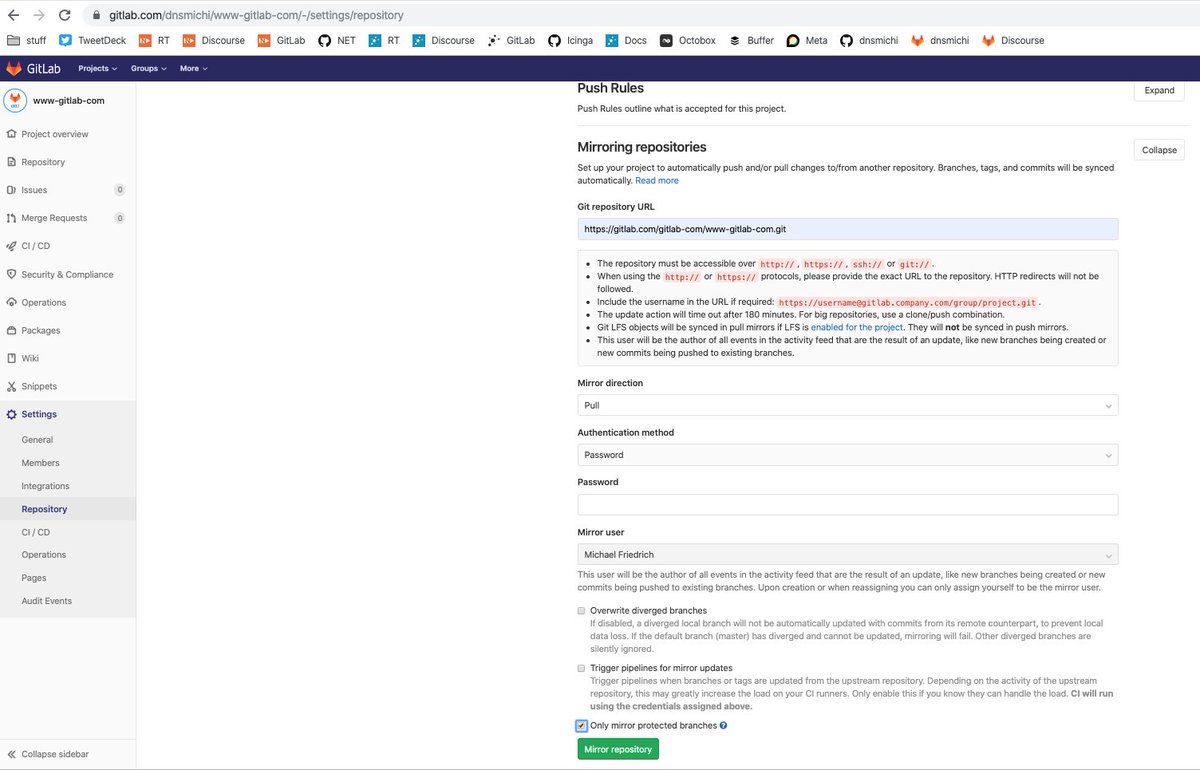Screen dimensions: 1200x770
Task: Click the Mirror repository button
Action: coord(618,749)
